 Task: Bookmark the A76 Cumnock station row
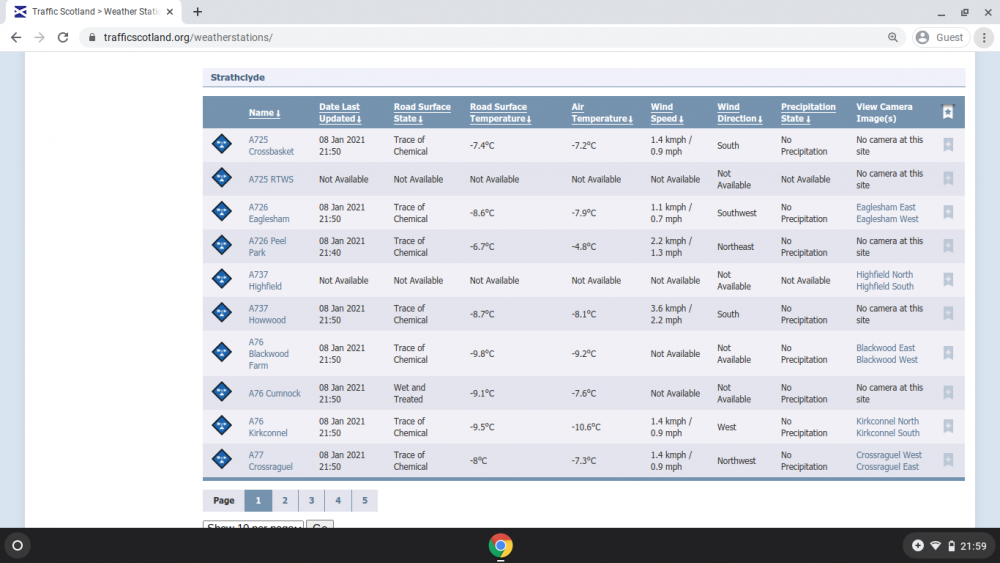[948, 393]
